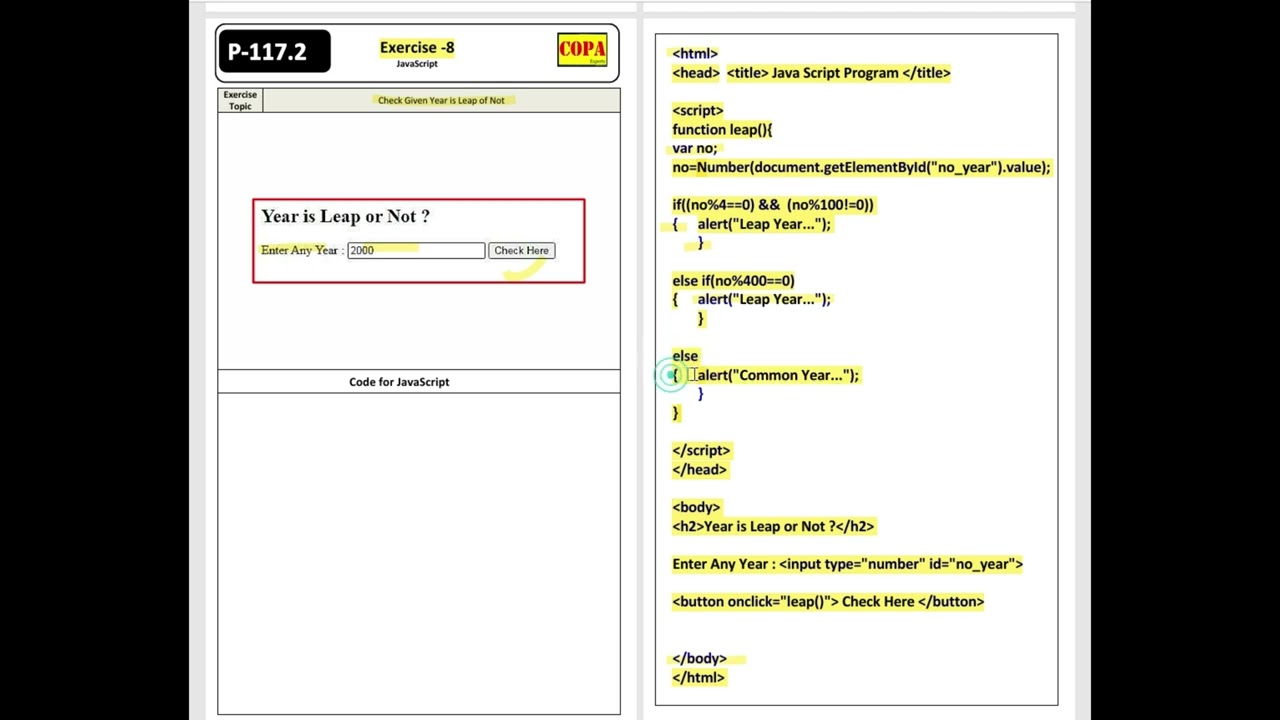Click the 'if((no%4==0) && (no%100!=0))' line
The image size is (1280, 720).
[x=773, y=205]
